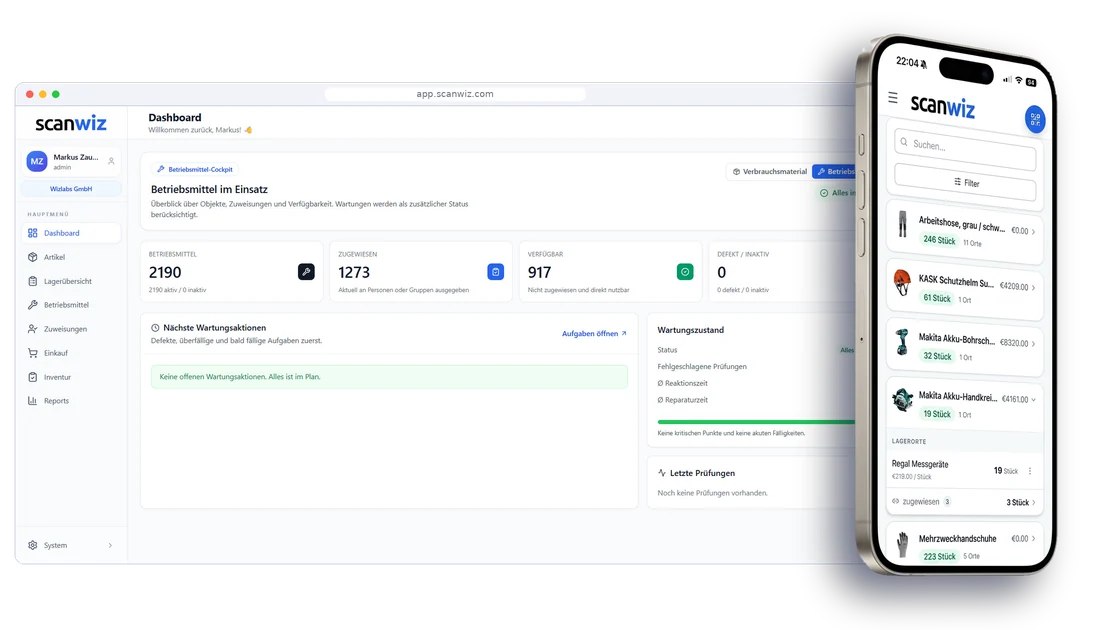Click the browser address bar app.scanwiz.com
This screenshot has height=630, width=1094.
click(455, 94)
